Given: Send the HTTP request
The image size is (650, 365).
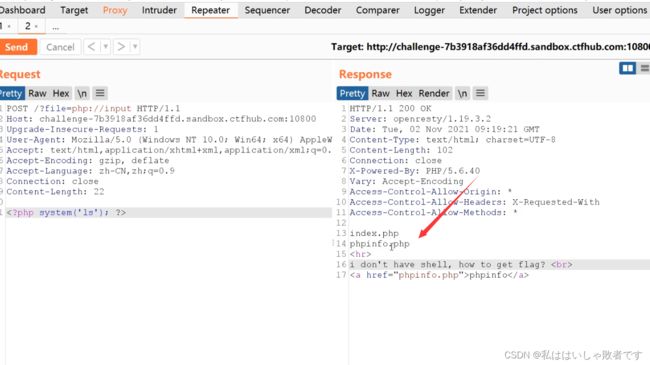Looking at the screenshot, I should (18, 47).
